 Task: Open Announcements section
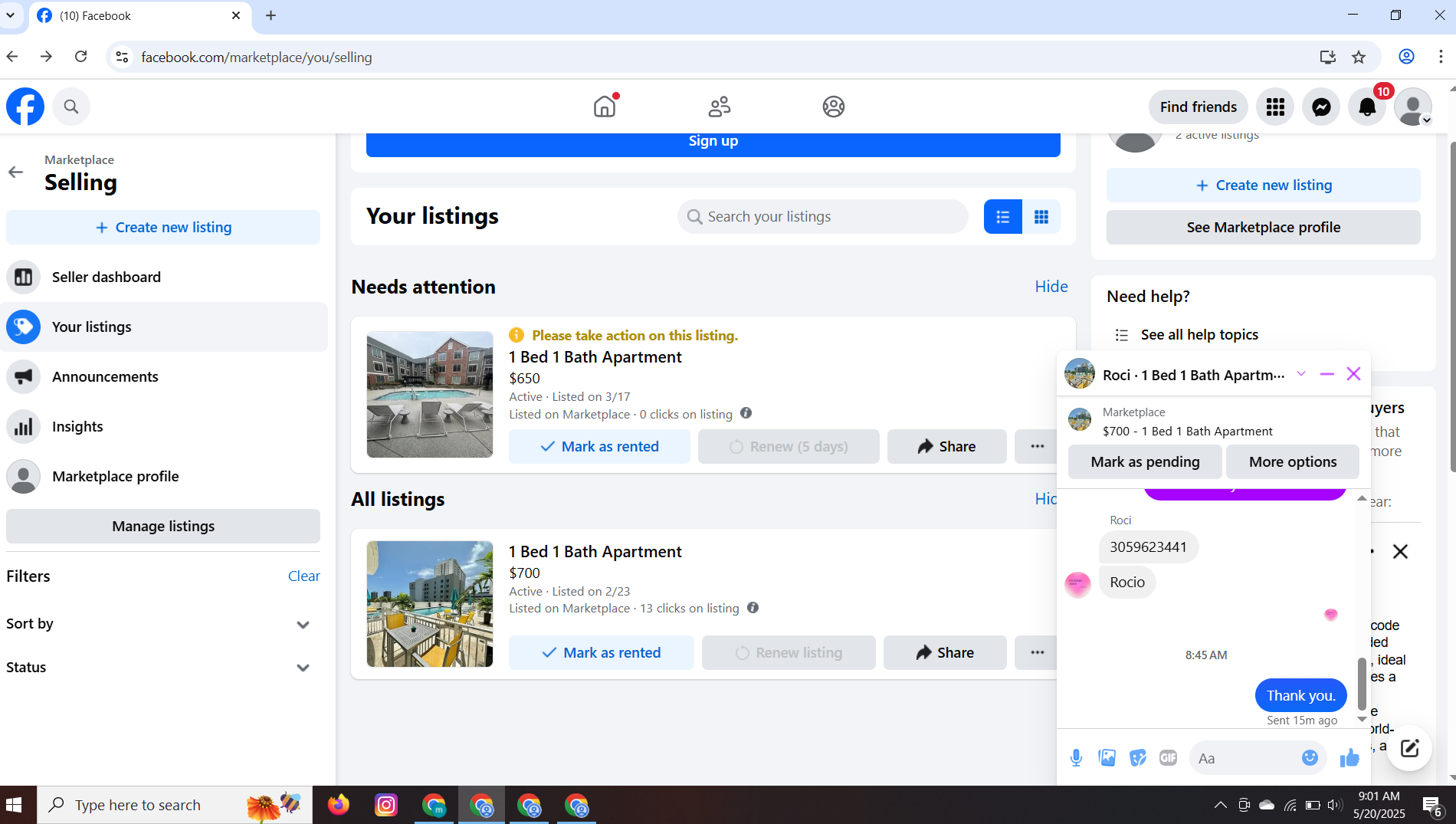(164, 377)
